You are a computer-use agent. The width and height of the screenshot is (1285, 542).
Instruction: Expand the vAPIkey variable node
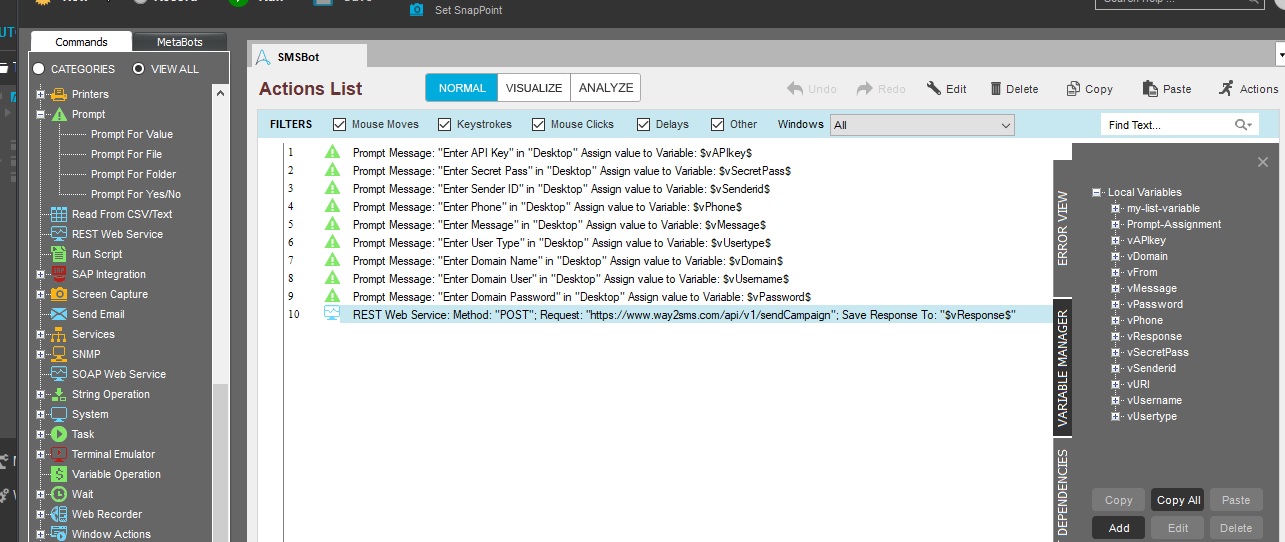1116,240
